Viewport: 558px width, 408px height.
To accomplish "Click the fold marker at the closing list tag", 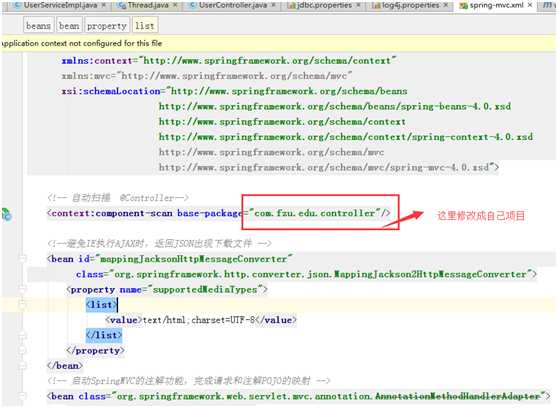I will (22, 335).
